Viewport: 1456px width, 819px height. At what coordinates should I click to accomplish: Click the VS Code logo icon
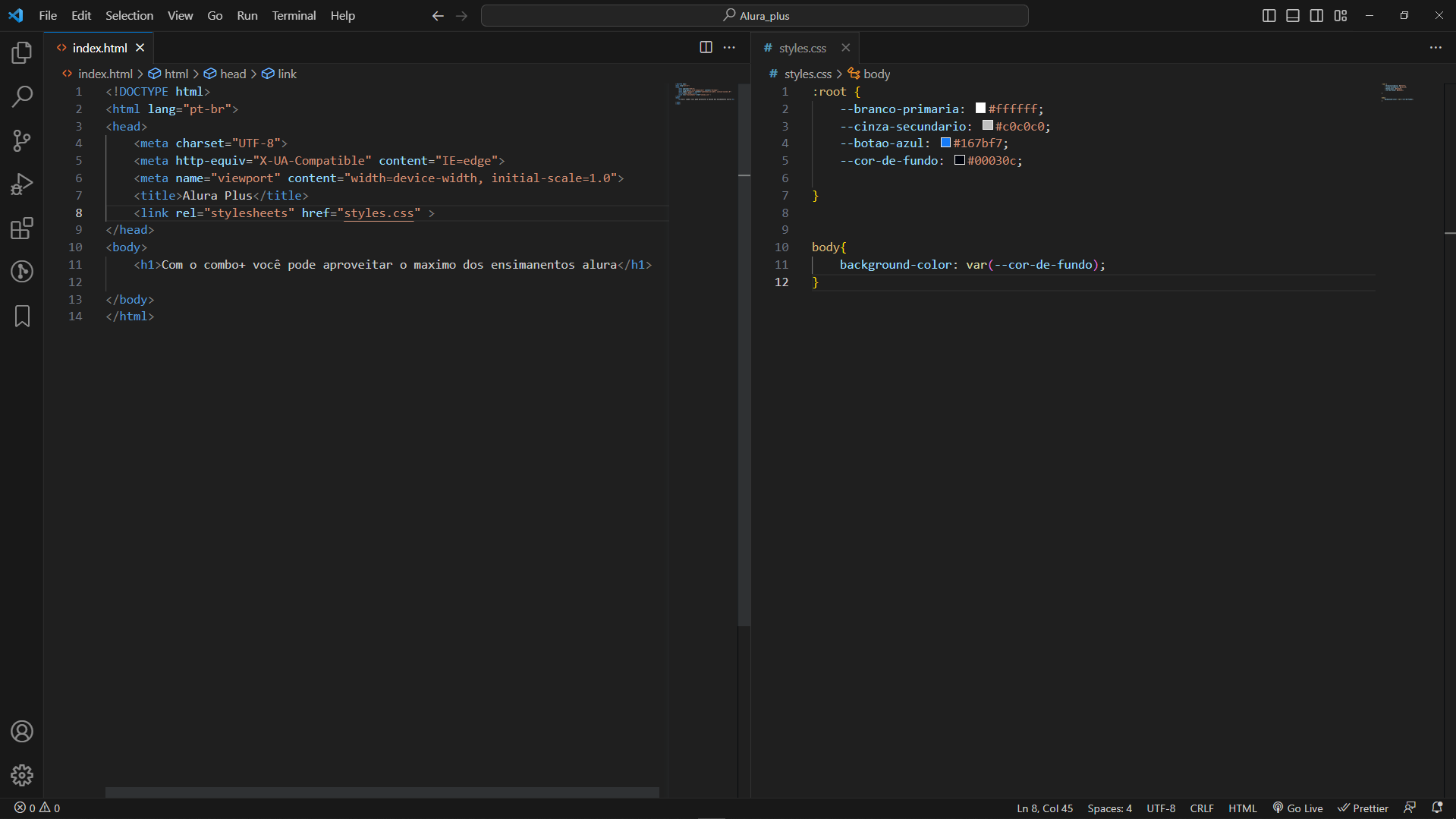(x=16, y=15)
